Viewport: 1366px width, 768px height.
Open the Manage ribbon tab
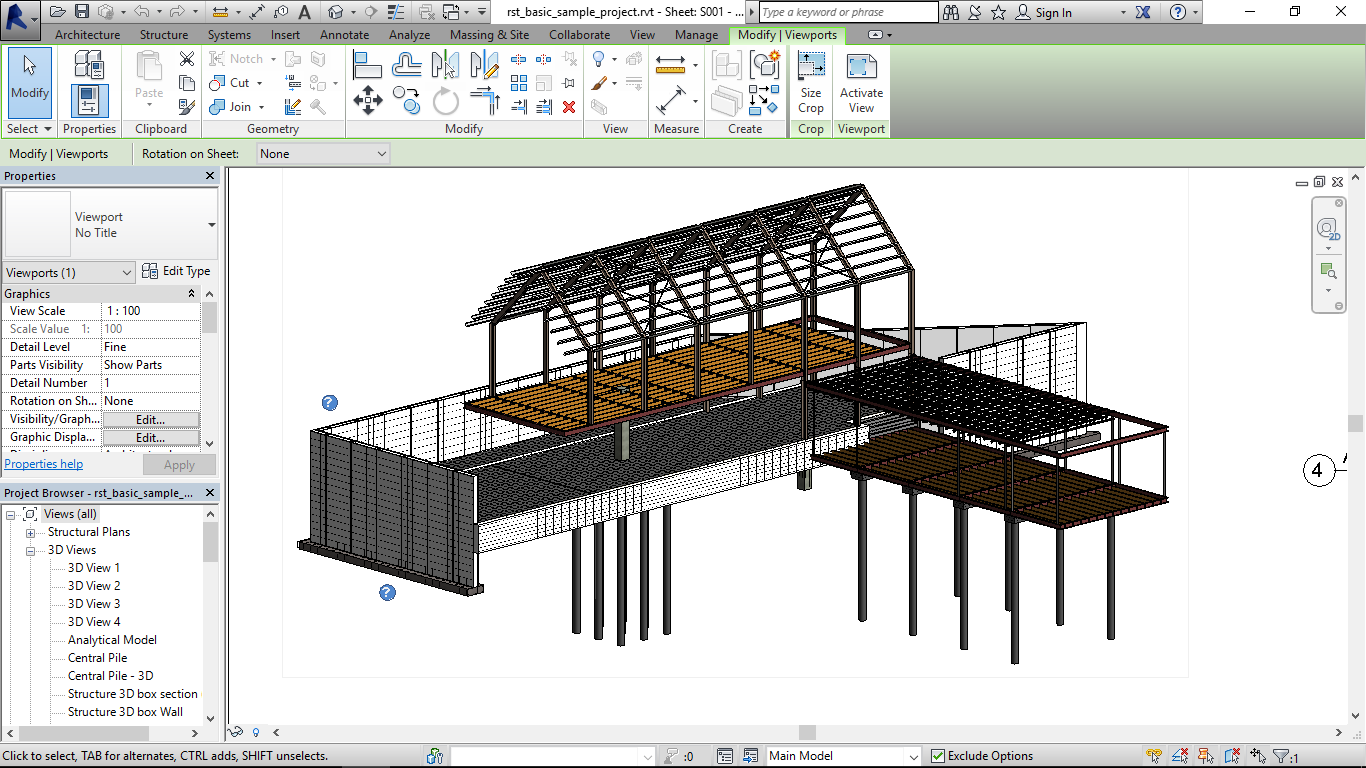click(696, 34)
